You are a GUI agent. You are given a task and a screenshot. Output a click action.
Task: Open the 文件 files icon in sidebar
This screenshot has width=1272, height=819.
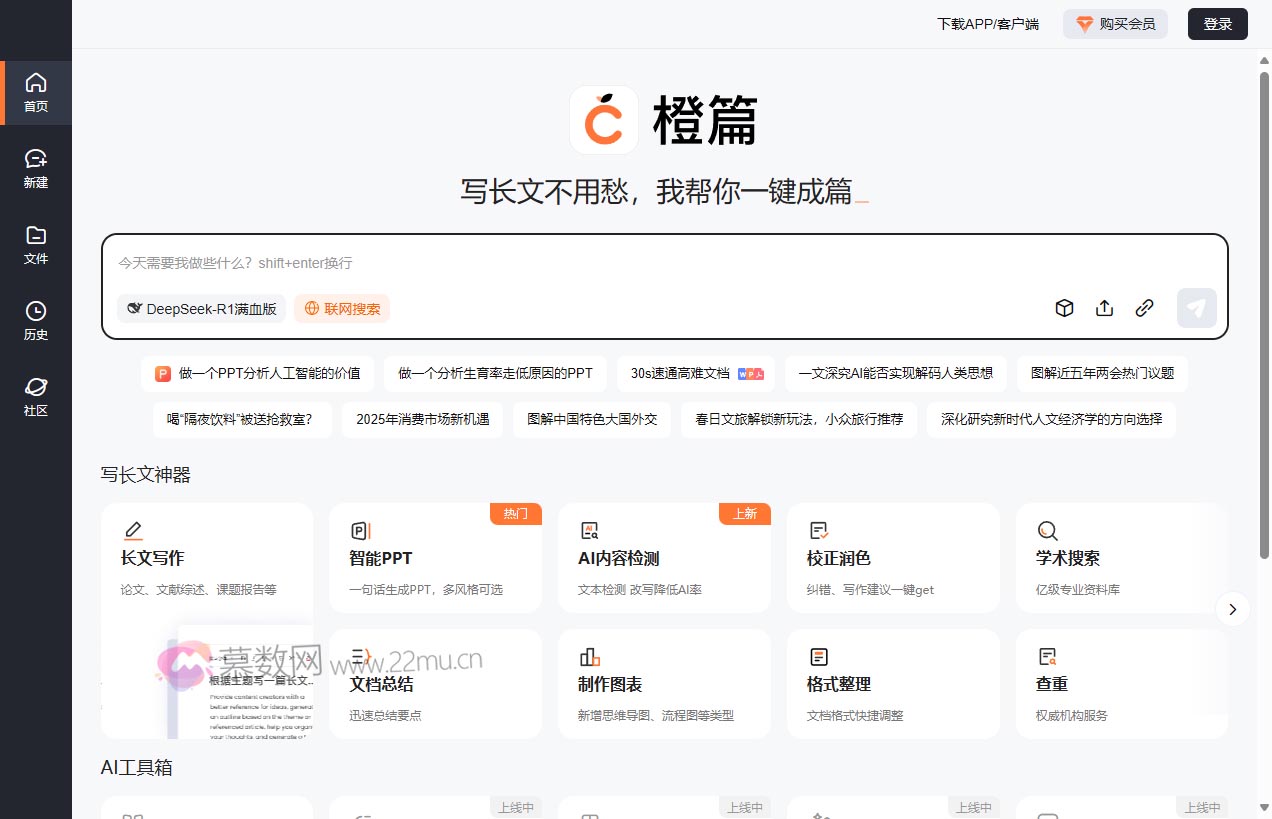coord(36,244)
